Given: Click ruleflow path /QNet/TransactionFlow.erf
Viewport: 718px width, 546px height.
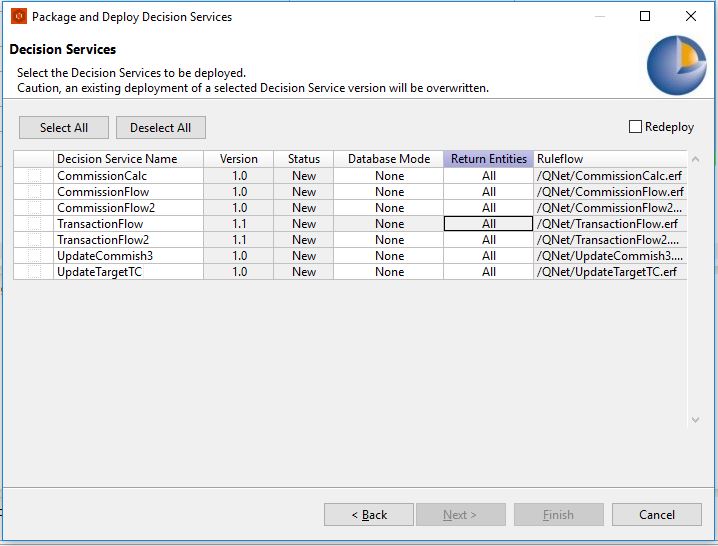Looking at the screenshot, I should pyautogui.click(x=607, y=224).
